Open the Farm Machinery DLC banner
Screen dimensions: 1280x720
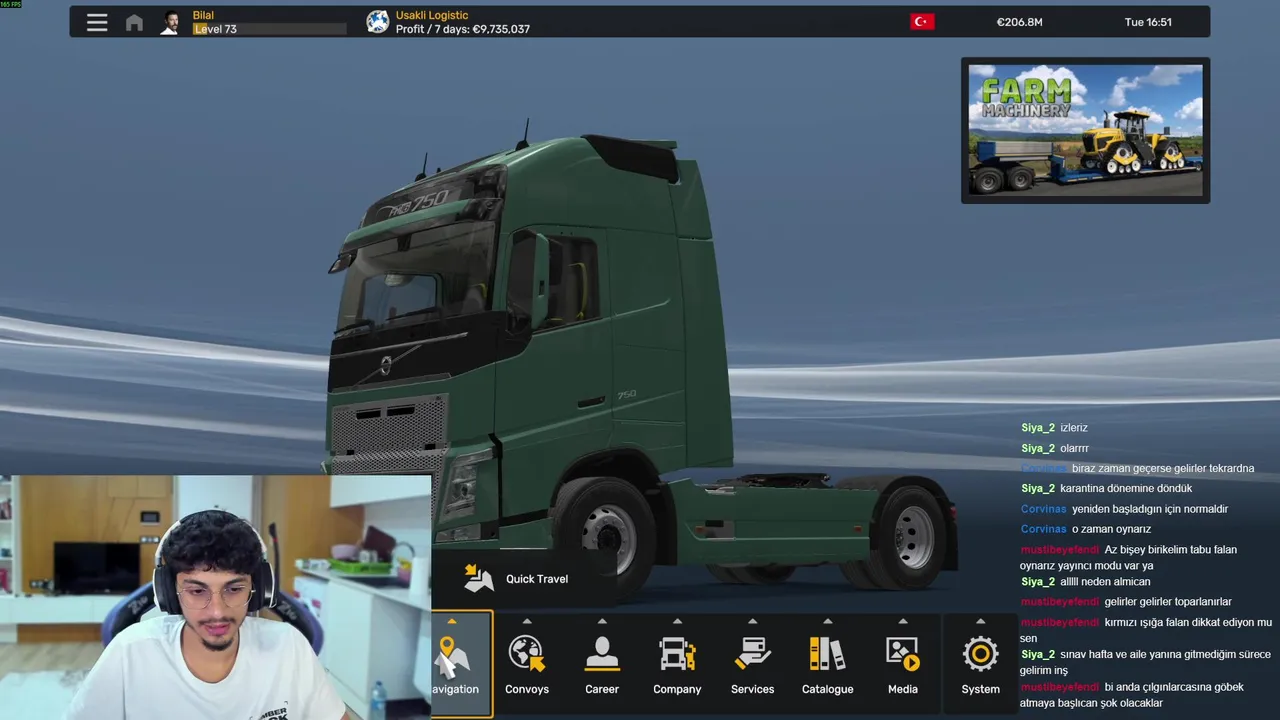click(x=1085, y=130)
